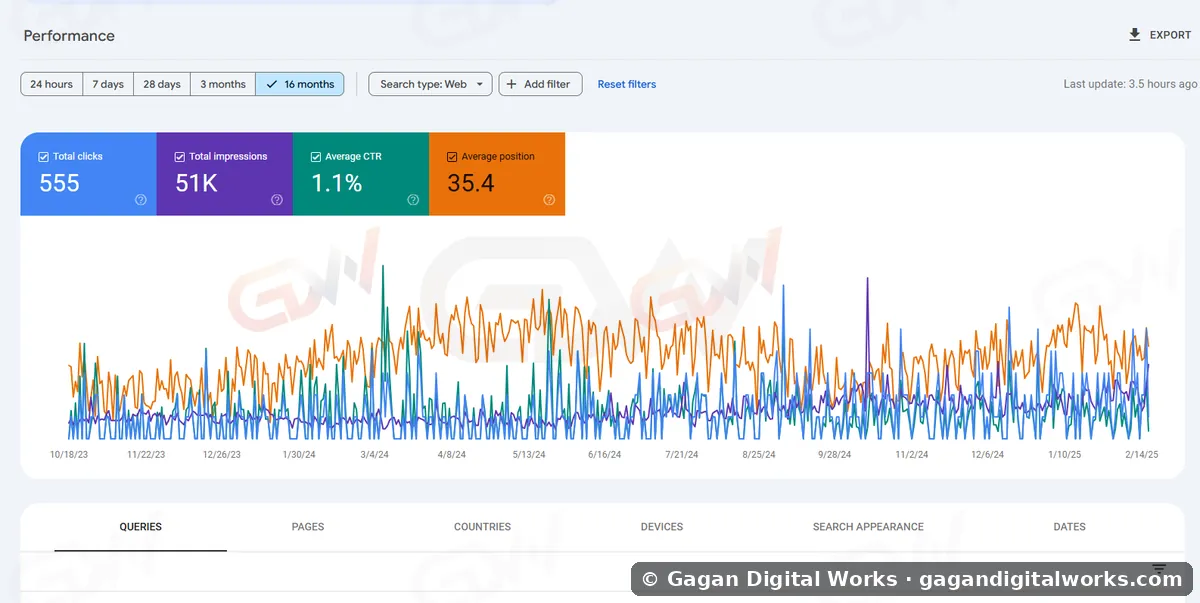Click the 5/13/24 date axis label
The width and height of the screenshot is (1200, 603).
pyautogui.click(x=529, y=454)
